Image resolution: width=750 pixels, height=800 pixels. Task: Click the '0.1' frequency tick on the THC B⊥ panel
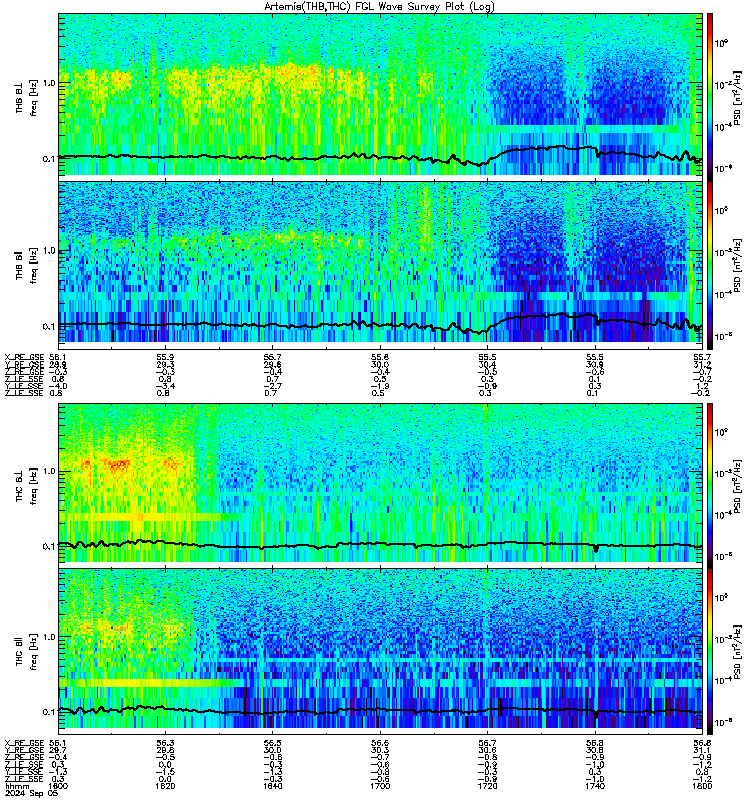(49, 546)
